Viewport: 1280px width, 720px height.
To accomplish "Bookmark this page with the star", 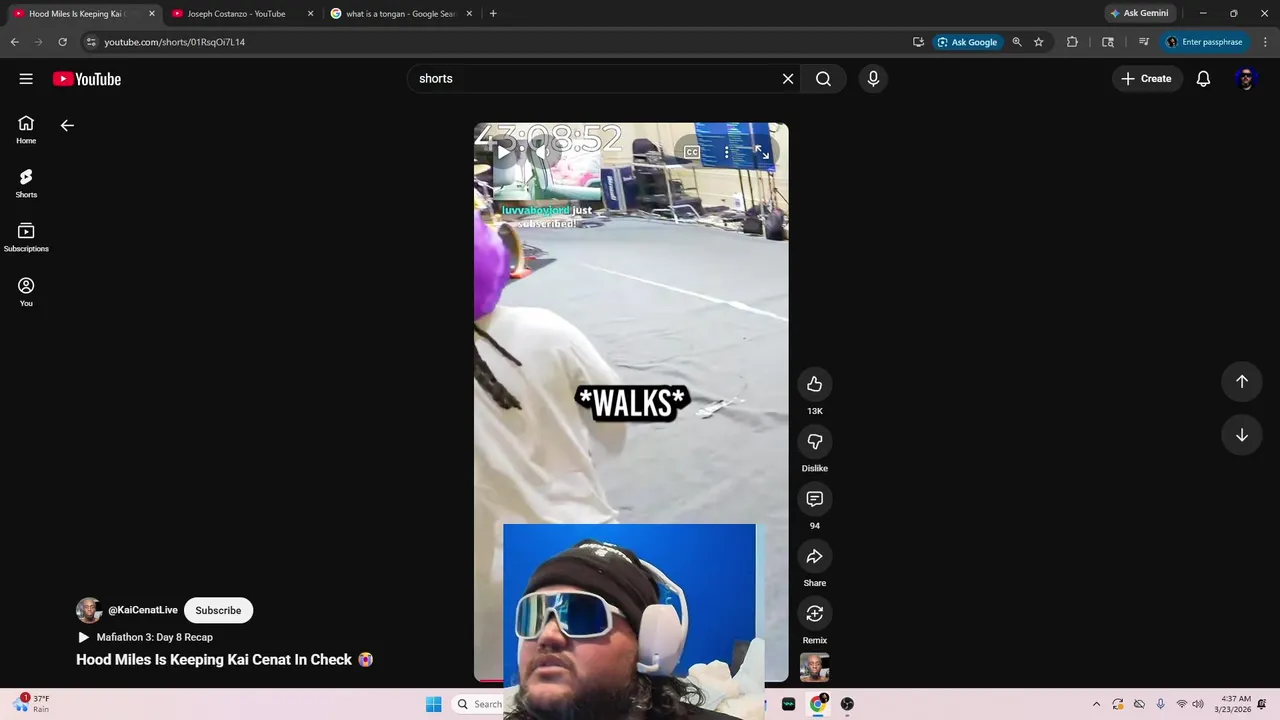I will click(x=1039, y=42).
